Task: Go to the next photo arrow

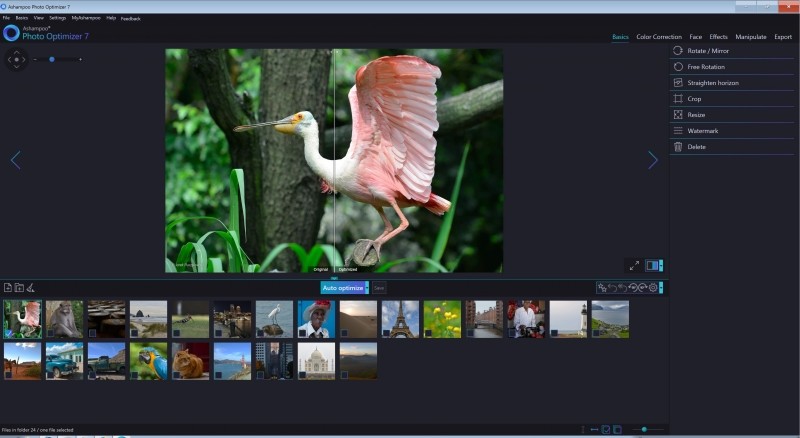Action: click(x=653, y=160)
